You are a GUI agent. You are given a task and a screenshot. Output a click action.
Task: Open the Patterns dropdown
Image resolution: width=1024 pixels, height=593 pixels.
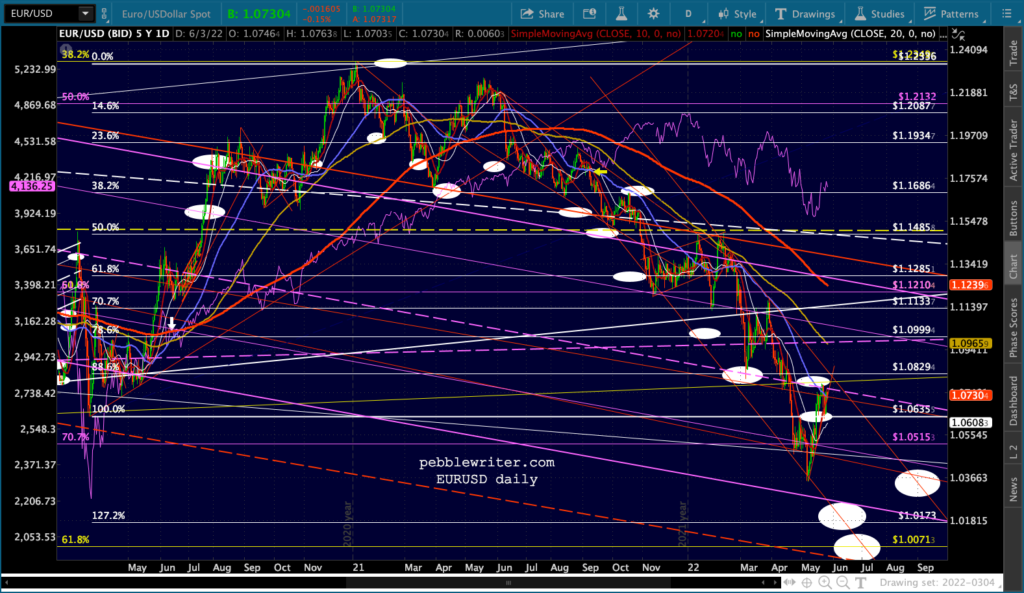point(952,14)
